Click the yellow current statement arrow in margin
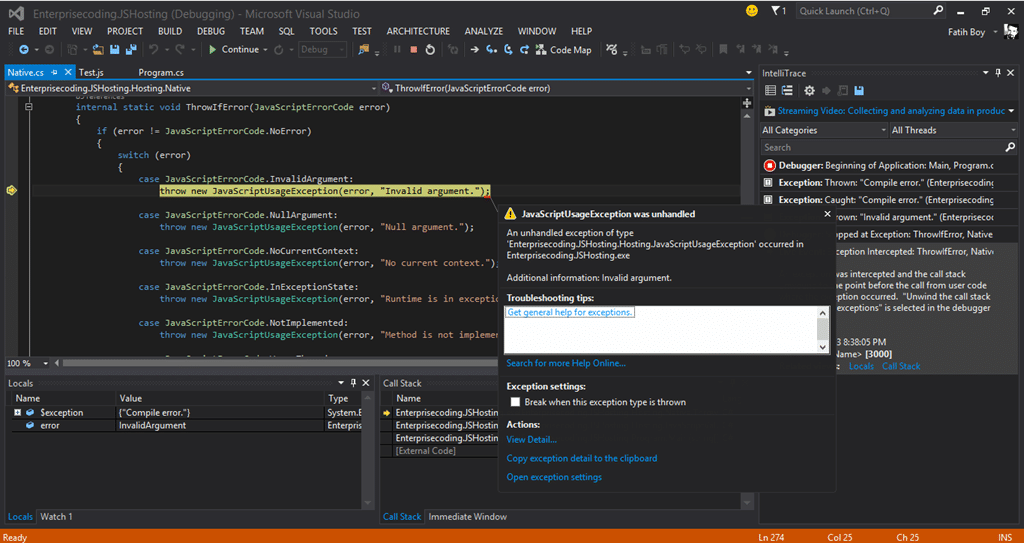 [x=11, y=191]
